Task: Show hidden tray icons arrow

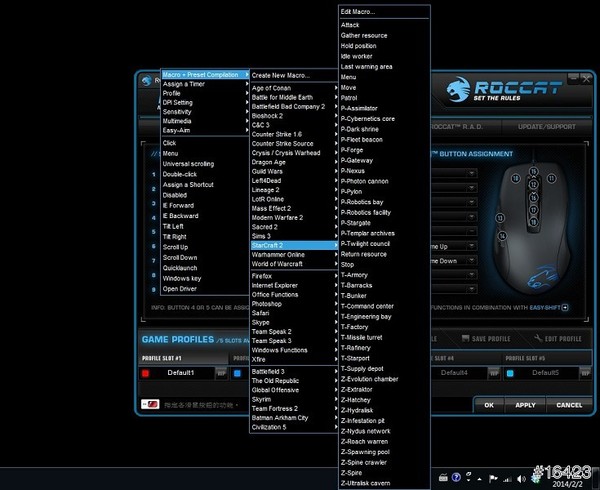Action: (x=479, y=479)
